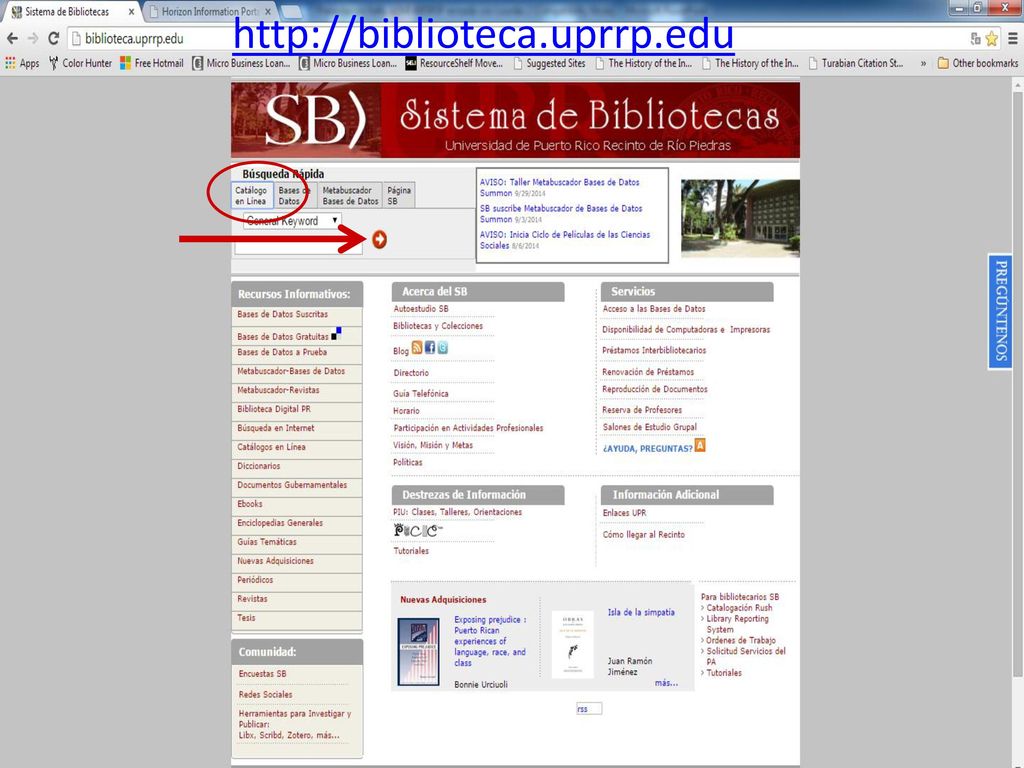Click the Blog RSS feed icon

[417, 347]
